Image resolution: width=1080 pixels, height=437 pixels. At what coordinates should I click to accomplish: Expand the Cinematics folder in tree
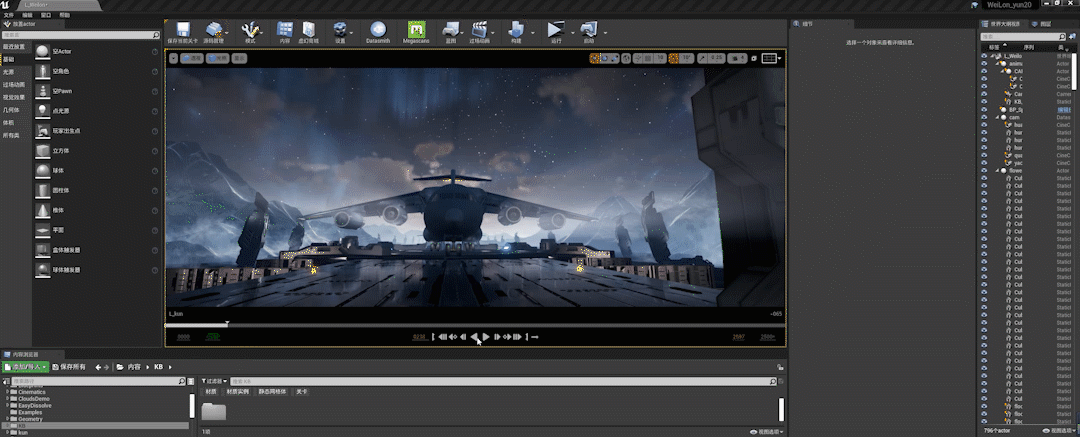tap(8, 392)
